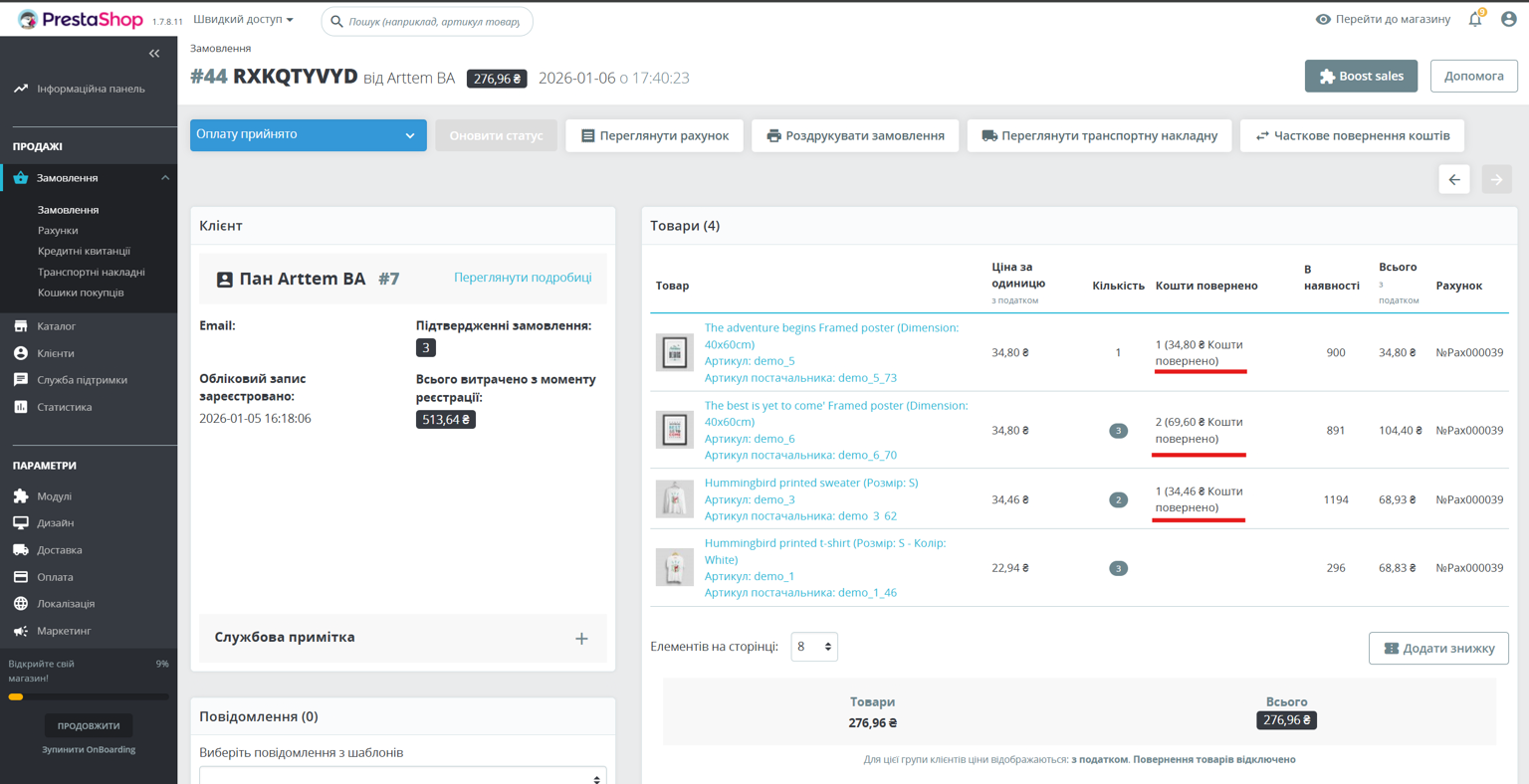The image size is (1529, 784).
Task: Open Швидкий доступ quick access dropdown
Action: point(243,20)
